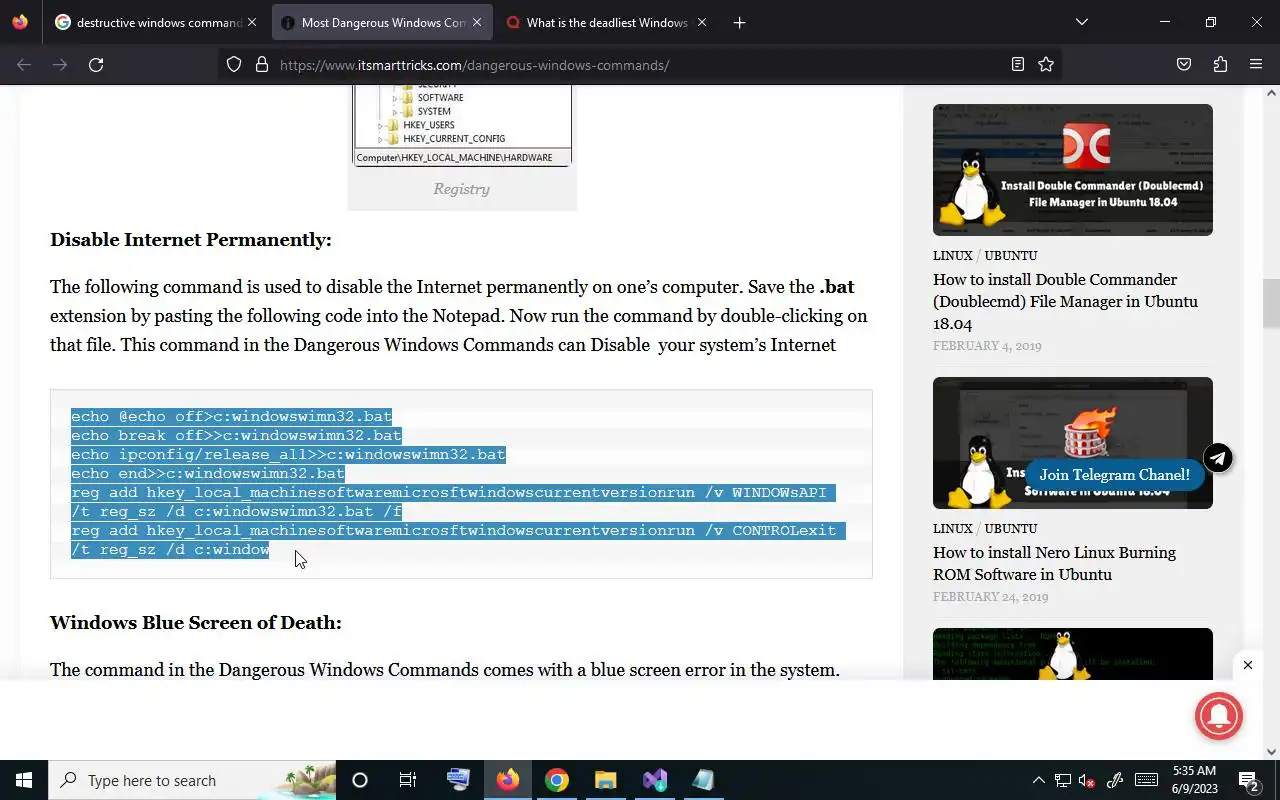Click UBUNTU category above Nero Linux article
Screen dimensions: 1280x800
[1011, 529]
